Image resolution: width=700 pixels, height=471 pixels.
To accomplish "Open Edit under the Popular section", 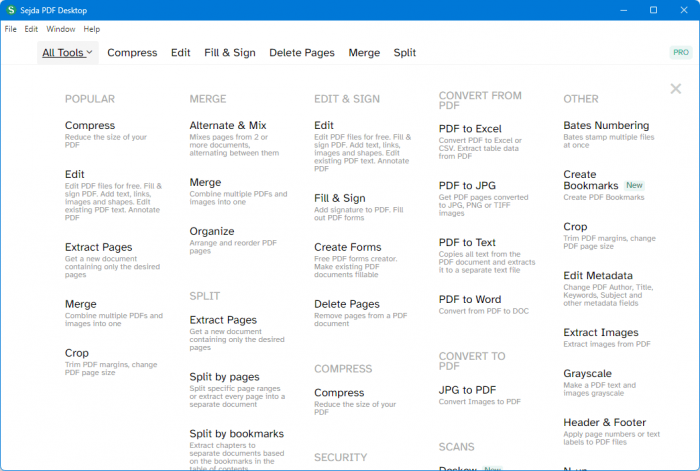I will (75, 174).
